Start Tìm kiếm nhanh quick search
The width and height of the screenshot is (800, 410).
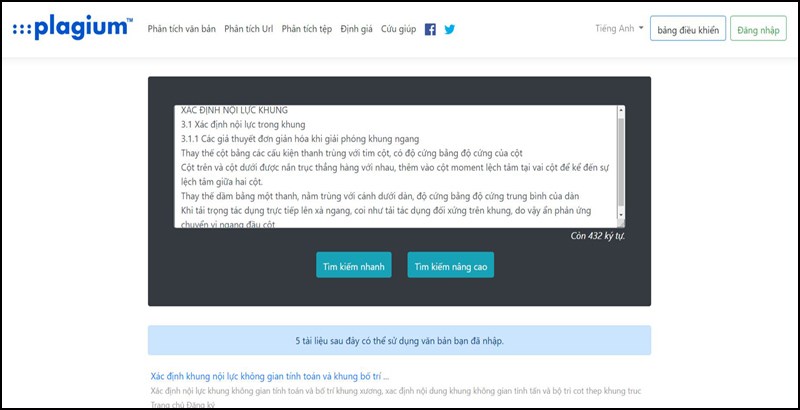354,265
